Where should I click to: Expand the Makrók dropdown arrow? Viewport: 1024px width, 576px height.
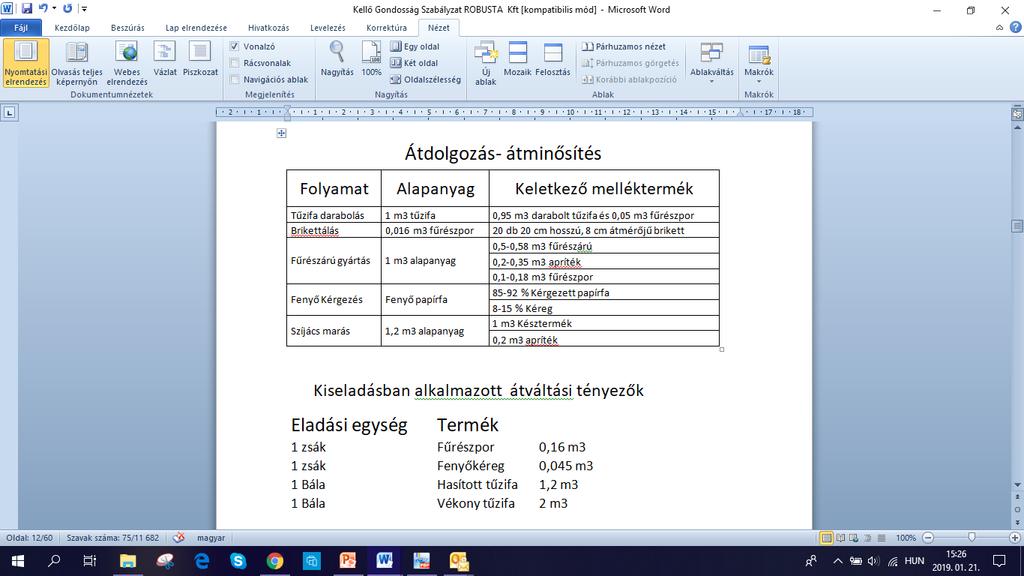pos(759,82)
